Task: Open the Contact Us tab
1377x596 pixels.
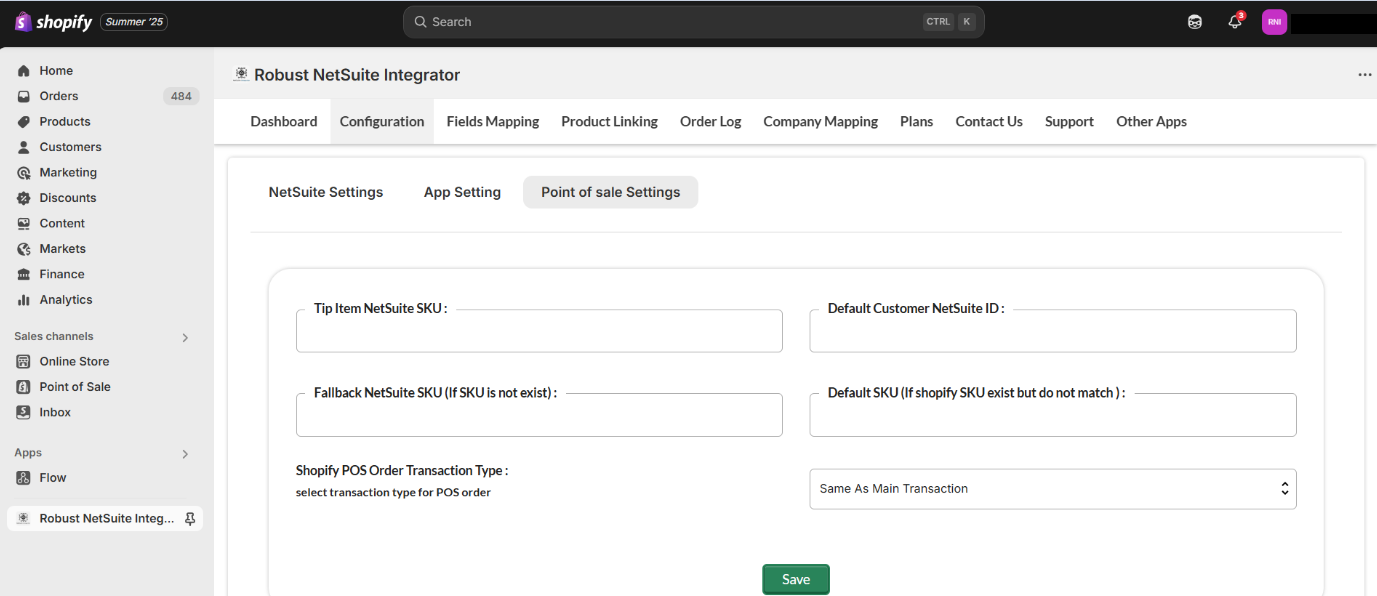Action: pyautogui.click(x=989, y=122)
